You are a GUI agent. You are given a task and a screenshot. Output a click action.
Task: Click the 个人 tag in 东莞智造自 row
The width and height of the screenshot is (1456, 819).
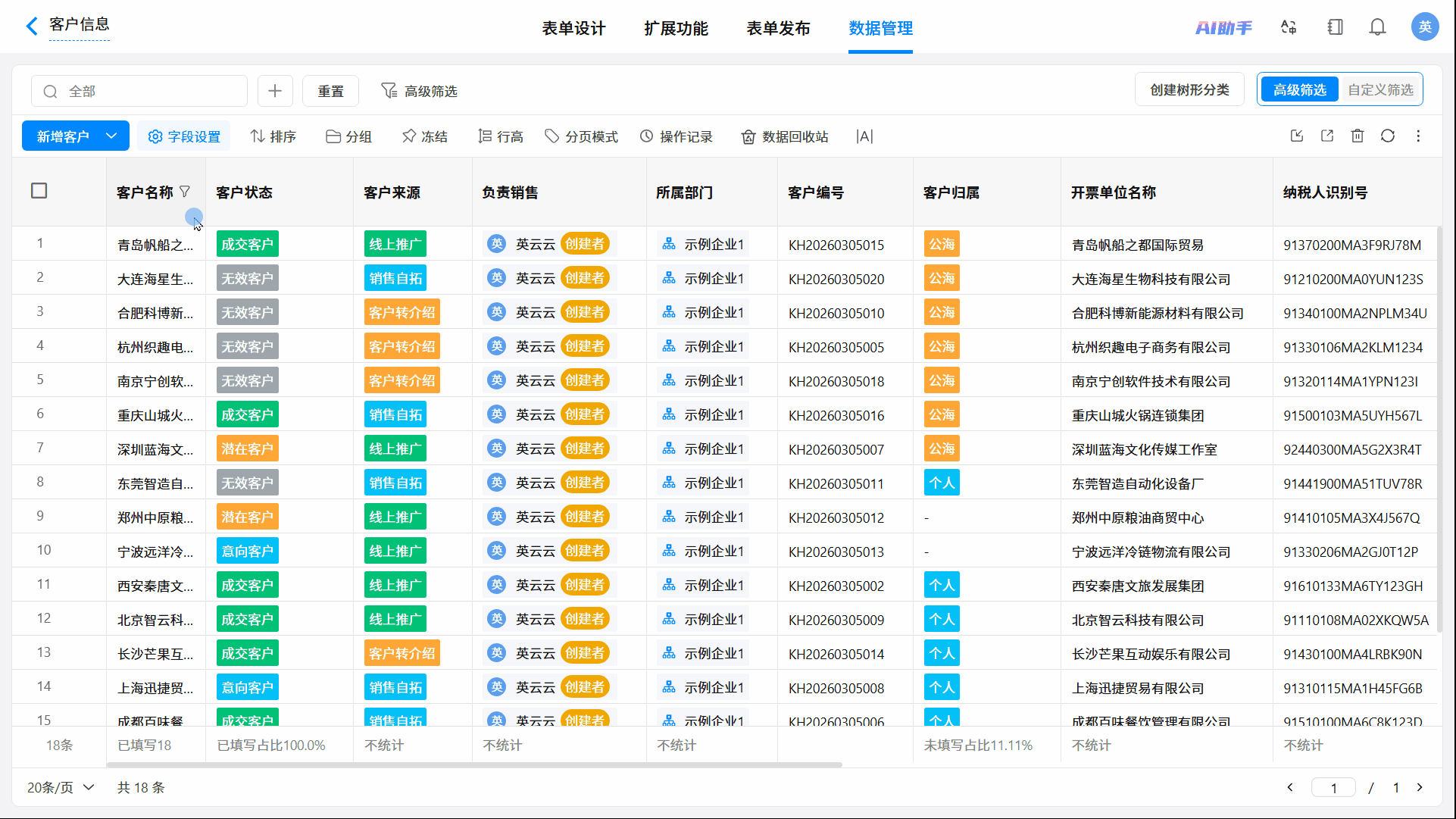(942, 483)
